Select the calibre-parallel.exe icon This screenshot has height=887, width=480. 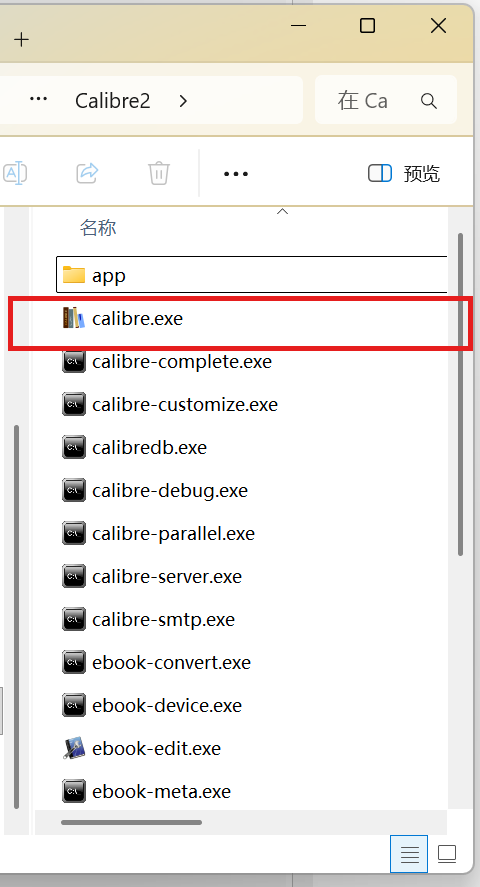coord(73,533)
